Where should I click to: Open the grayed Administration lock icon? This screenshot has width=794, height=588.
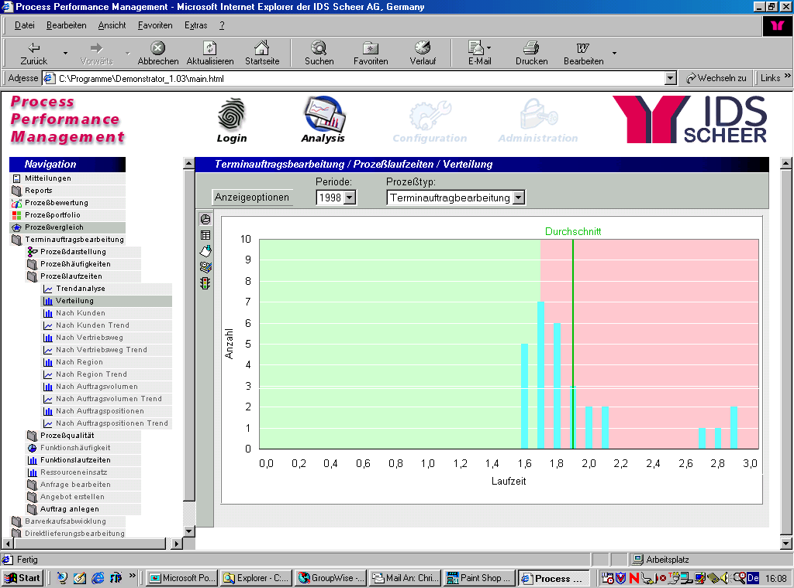tap(538, 121)
